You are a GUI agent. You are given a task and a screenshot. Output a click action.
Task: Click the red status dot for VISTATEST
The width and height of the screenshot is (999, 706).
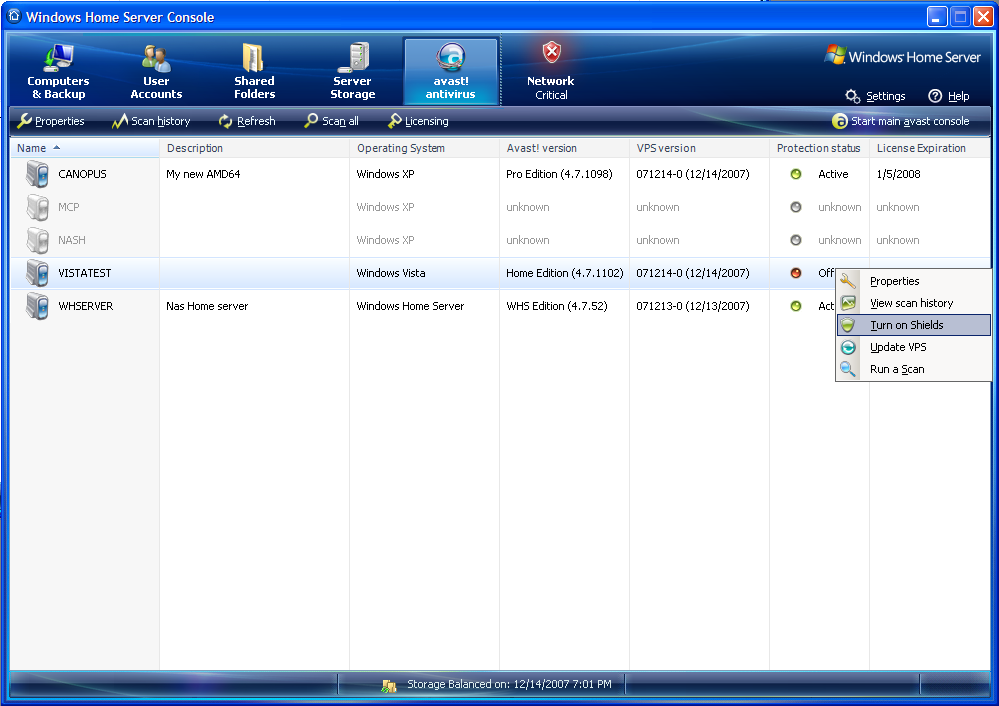click(x=796, y=273)
